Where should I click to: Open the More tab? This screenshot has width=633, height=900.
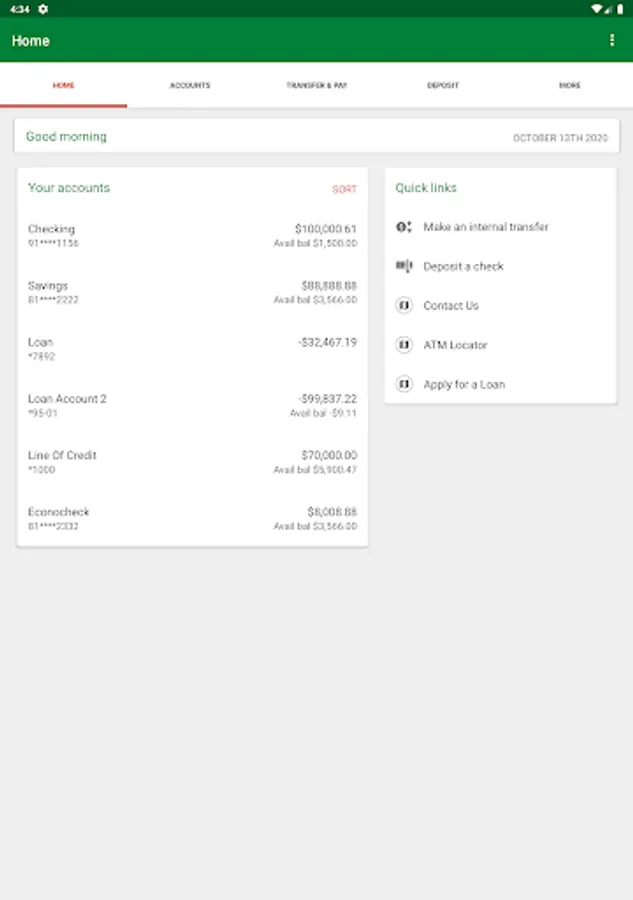pos(569,86)
